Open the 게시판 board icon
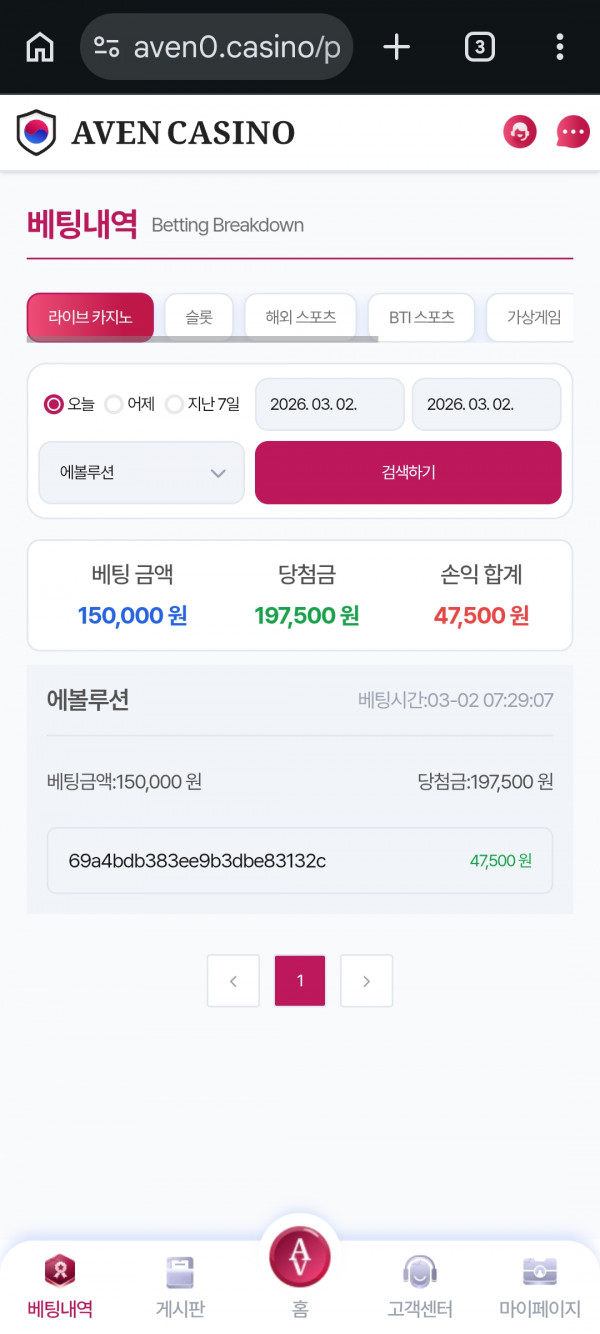 point(179,1285)
